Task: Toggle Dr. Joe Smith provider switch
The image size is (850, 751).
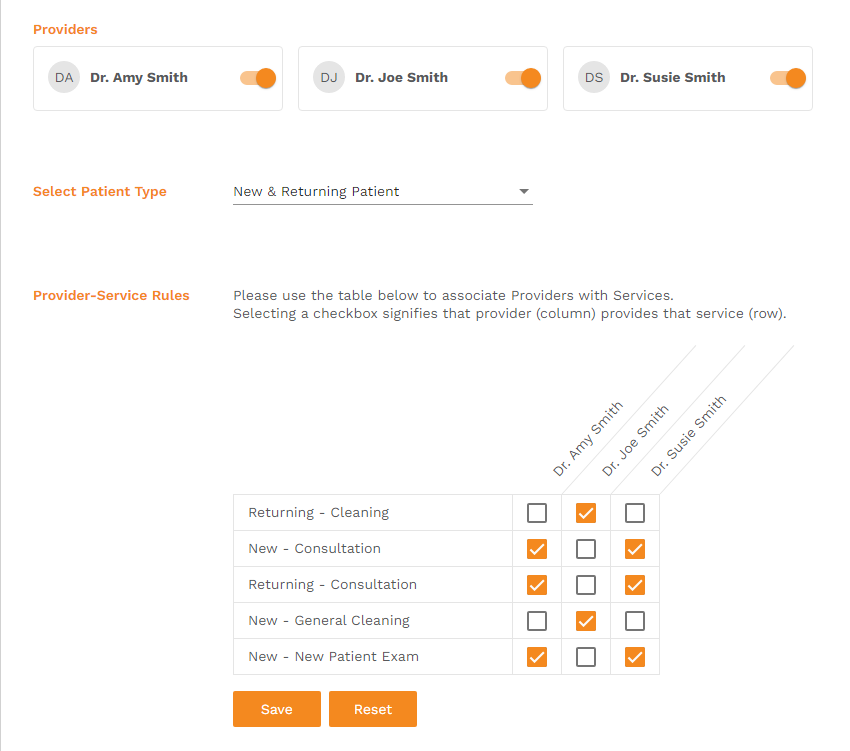Action: click(523, 78)
